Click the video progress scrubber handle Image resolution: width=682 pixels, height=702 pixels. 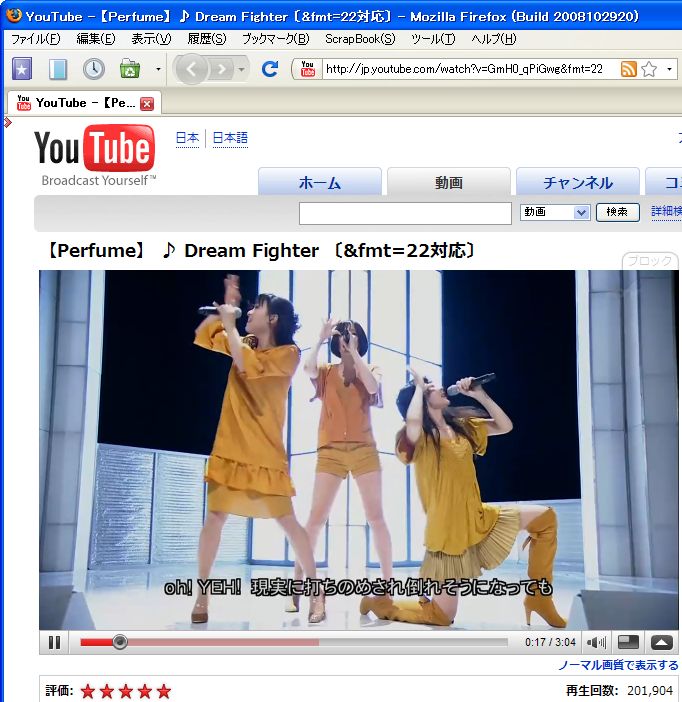119,642
